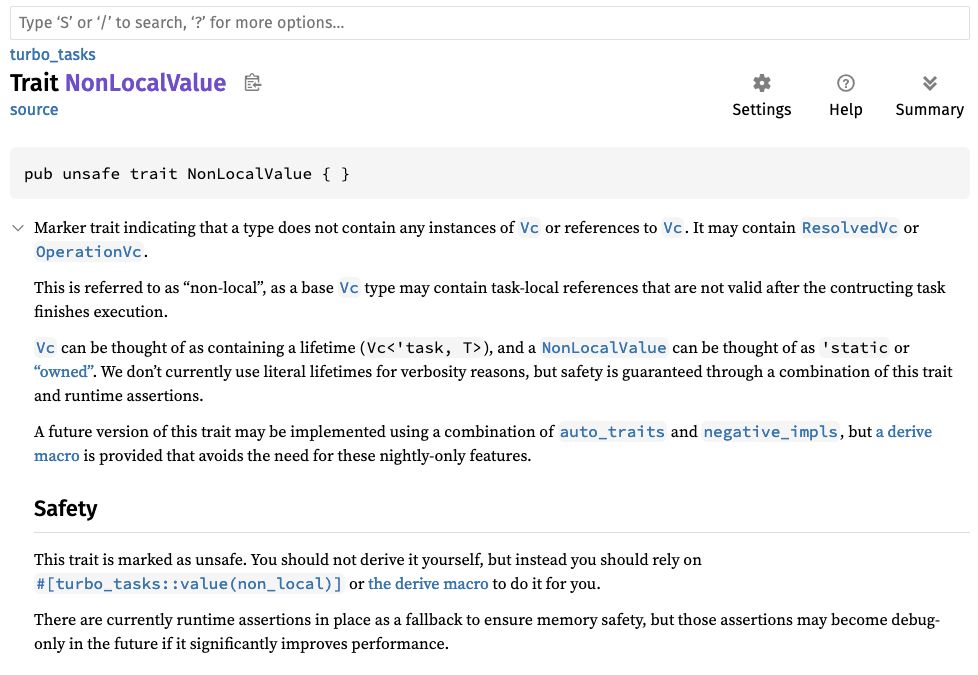The height and width of the screenshot is (675, 978).
Task: Open the ResolvedVc link
Action: (849, 227)
